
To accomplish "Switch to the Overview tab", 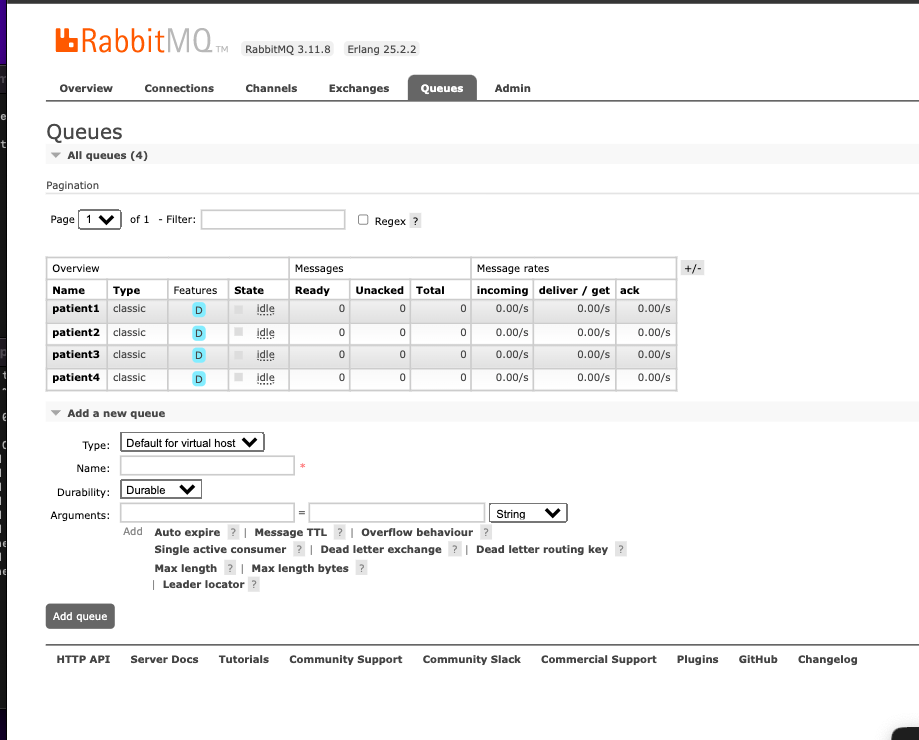I will pos(86,88).
